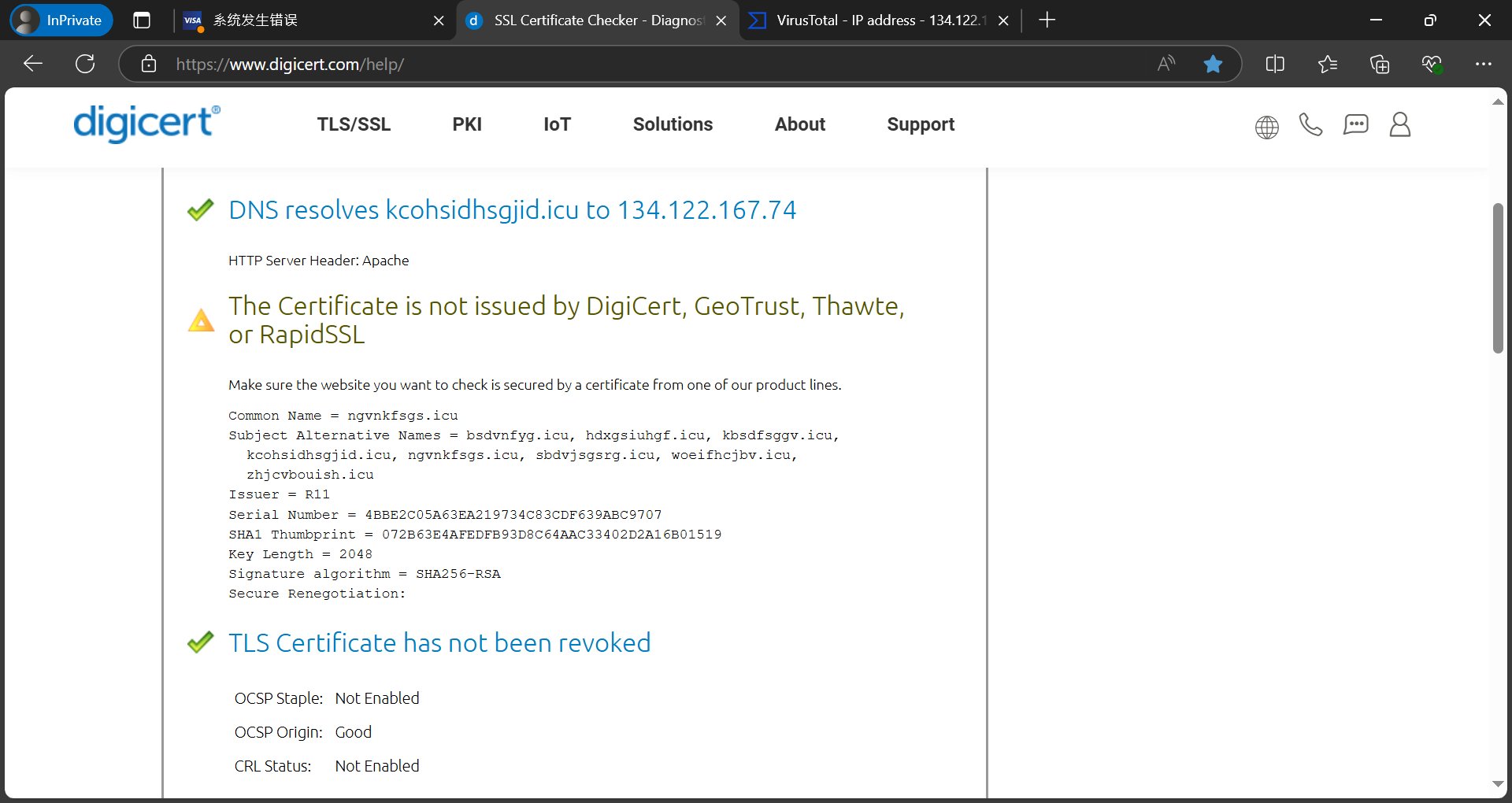Click OCSP Origin Good value
Screen dimensions: 1512x803
[x=353, y=732]
